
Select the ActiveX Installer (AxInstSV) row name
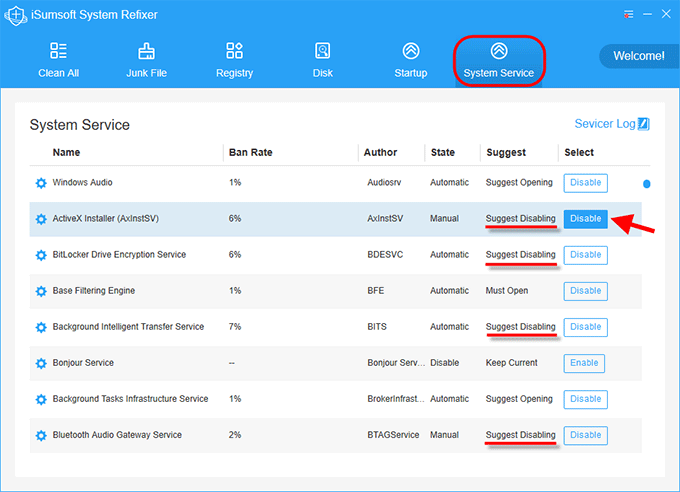point(106,218)
